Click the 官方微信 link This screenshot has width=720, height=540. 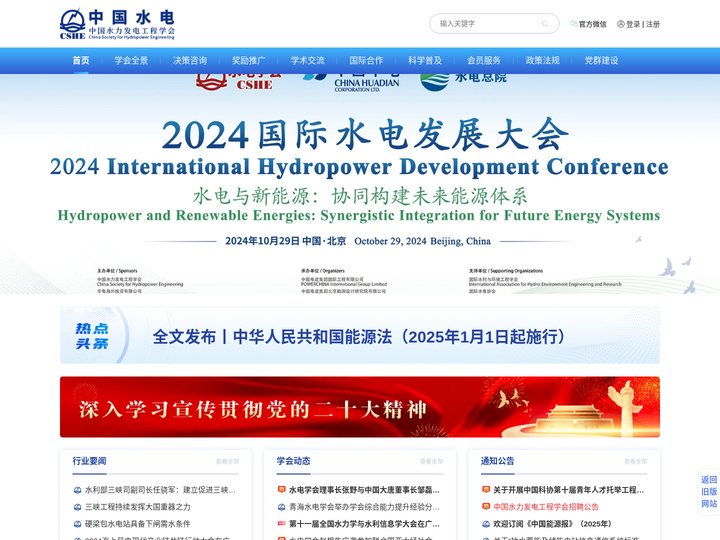pyautogui.click(x=592, y=24)
